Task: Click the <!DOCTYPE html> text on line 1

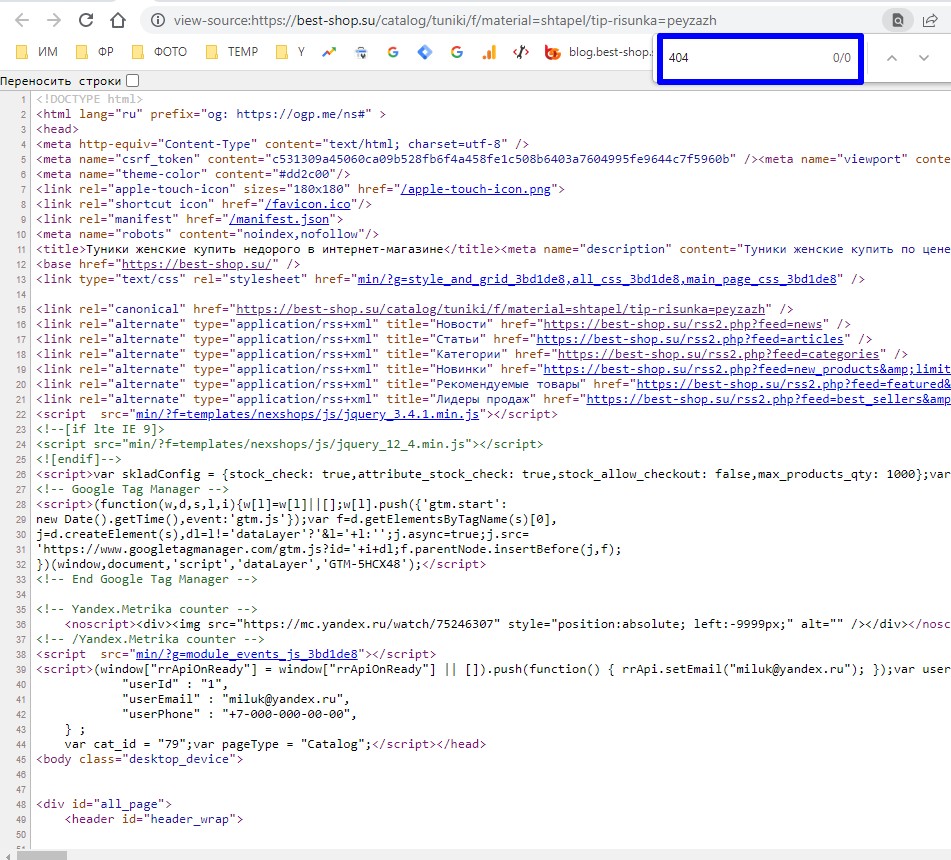Action: click(x=90, y=99)
